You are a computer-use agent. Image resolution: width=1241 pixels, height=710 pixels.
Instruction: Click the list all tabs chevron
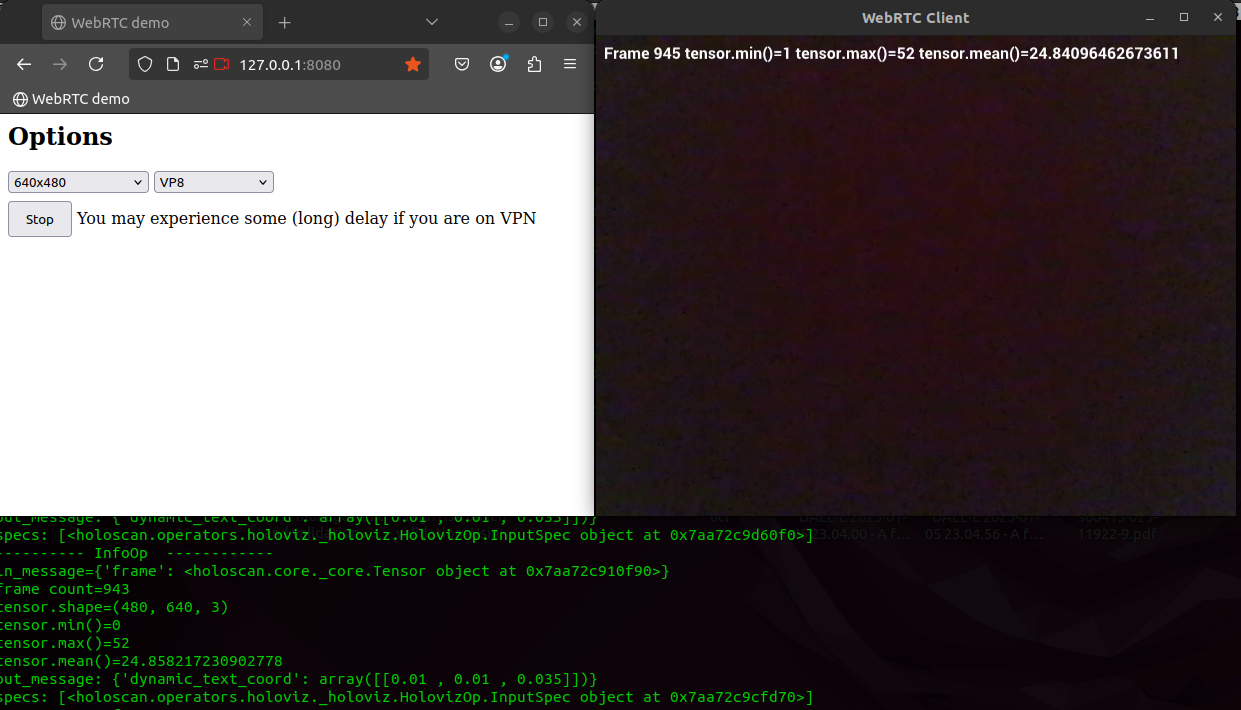(x=432, y=22)
